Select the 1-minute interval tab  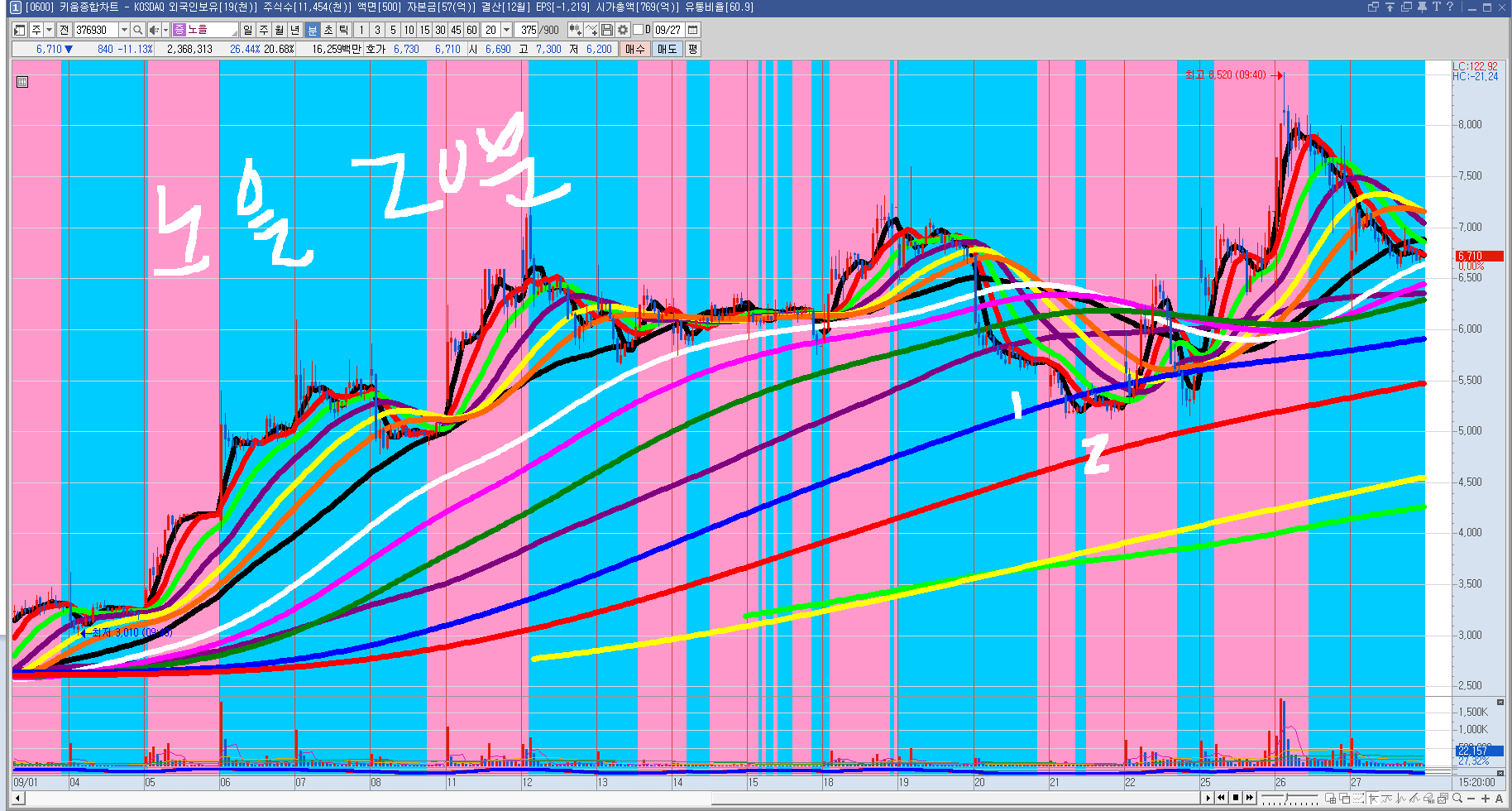361,30
